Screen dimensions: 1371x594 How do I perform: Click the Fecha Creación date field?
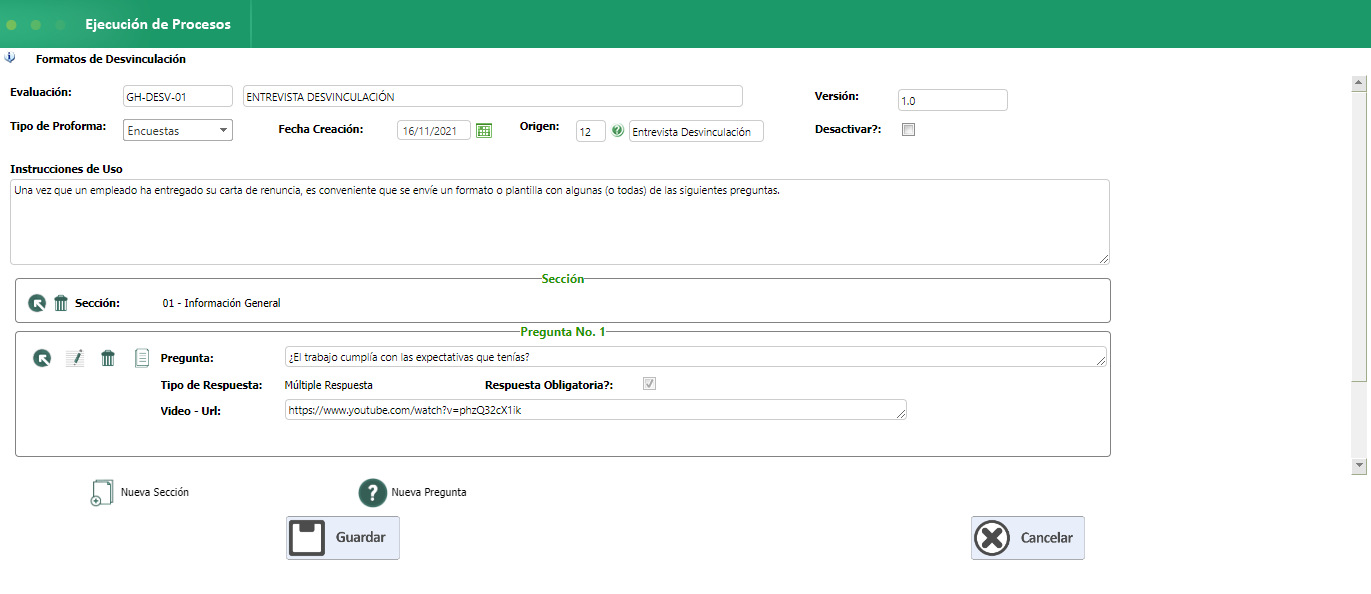pos(434,131)
